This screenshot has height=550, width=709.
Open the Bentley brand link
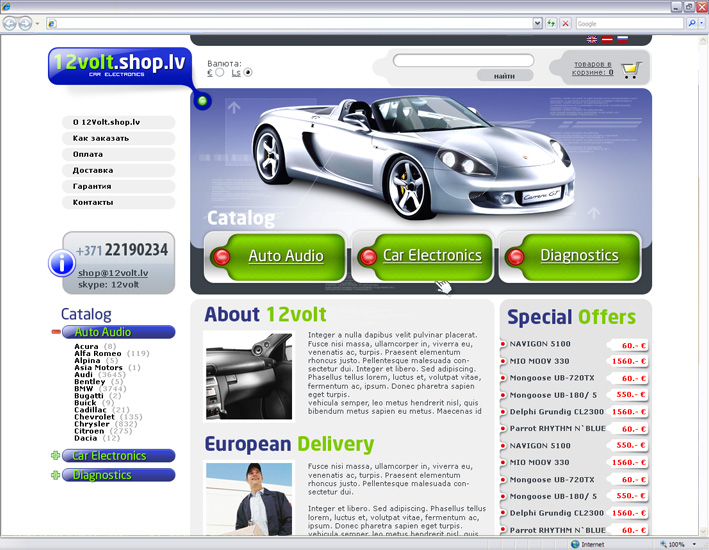pyautogui.click(x=90, y=381)
